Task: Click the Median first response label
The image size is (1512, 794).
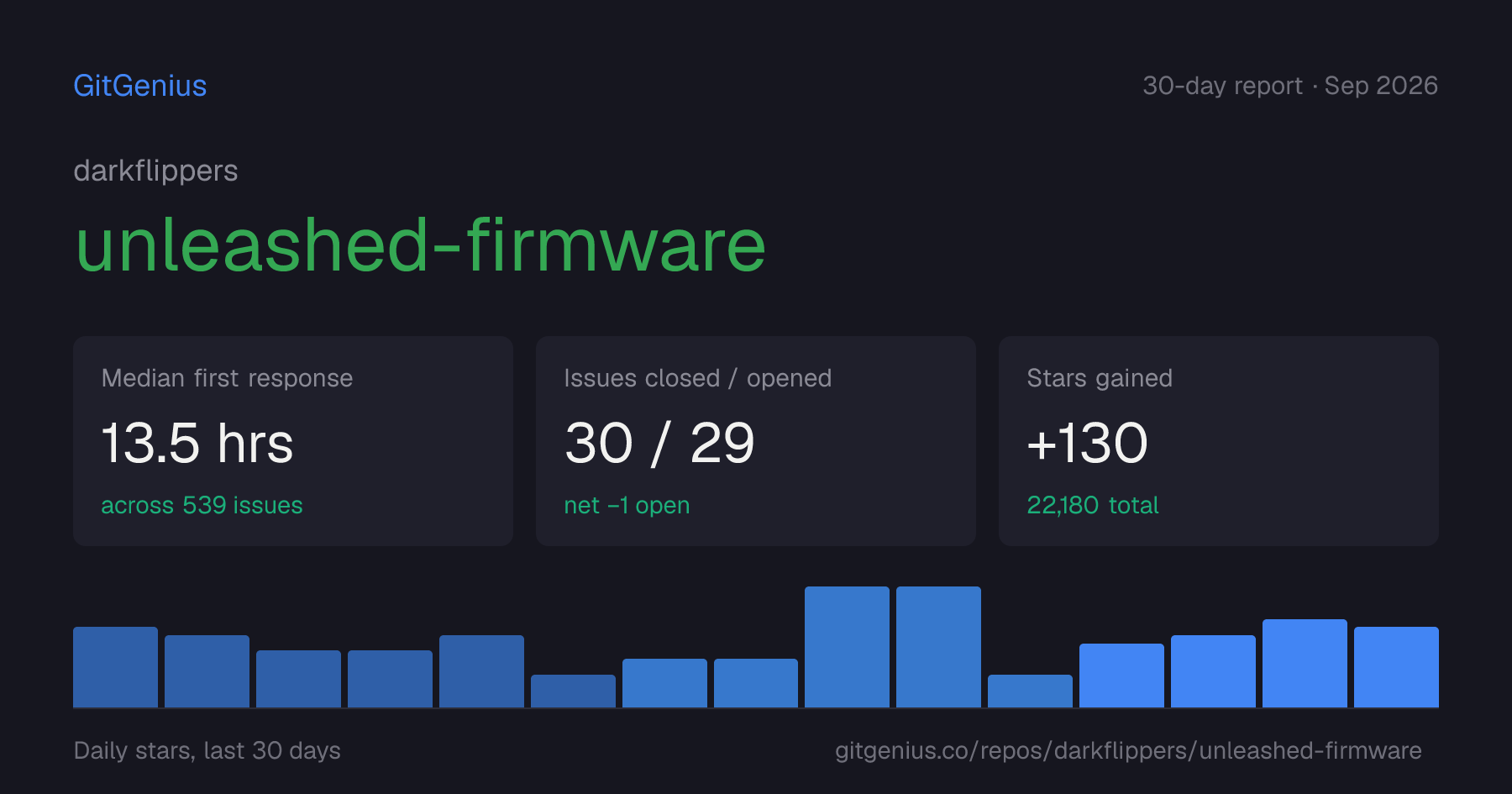Action: [227, 378]
